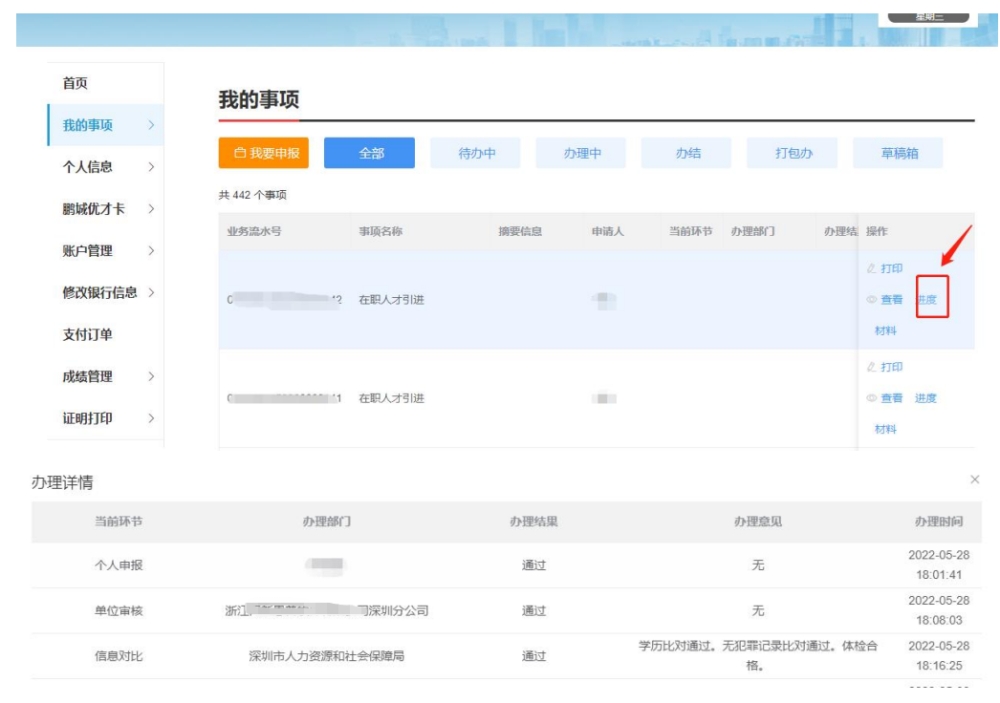Screen dimensions: 1000x703
Task: Click eye view icon in first row
Action: pos(871,300)
